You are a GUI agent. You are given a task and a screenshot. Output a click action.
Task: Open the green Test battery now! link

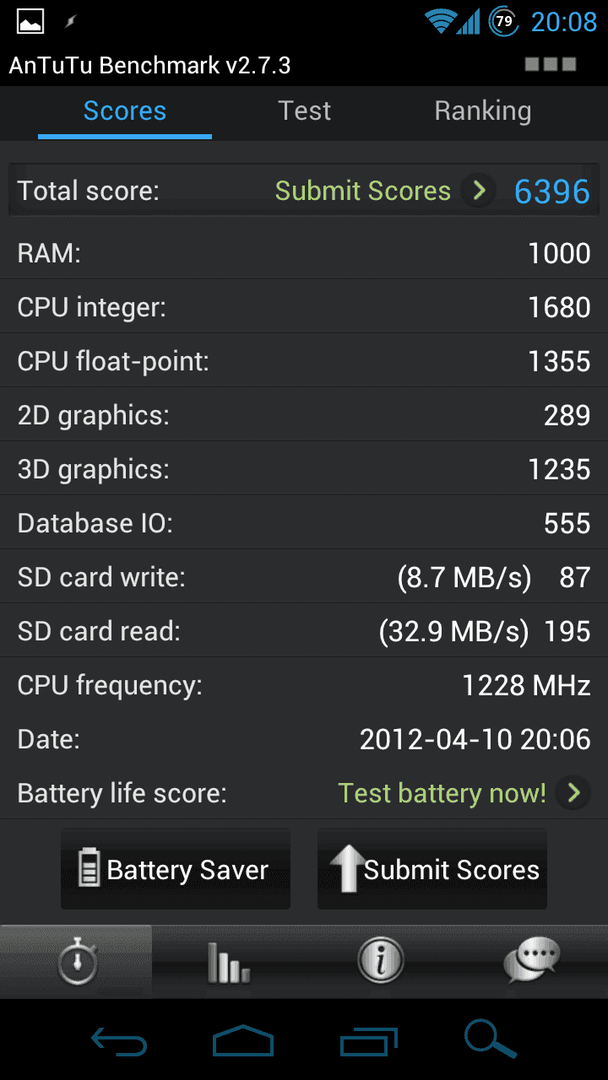(442, 793)
